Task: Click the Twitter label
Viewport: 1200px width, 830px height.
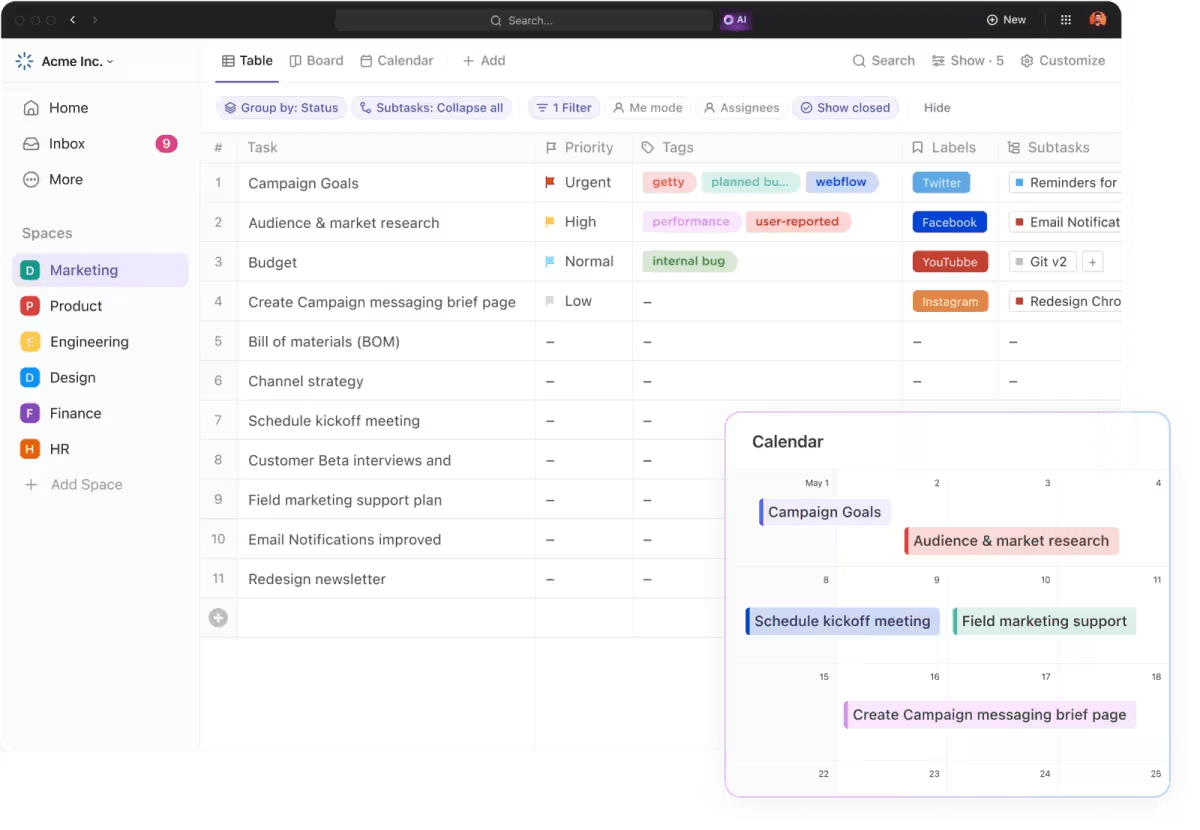Action: [x=942, y=183]
